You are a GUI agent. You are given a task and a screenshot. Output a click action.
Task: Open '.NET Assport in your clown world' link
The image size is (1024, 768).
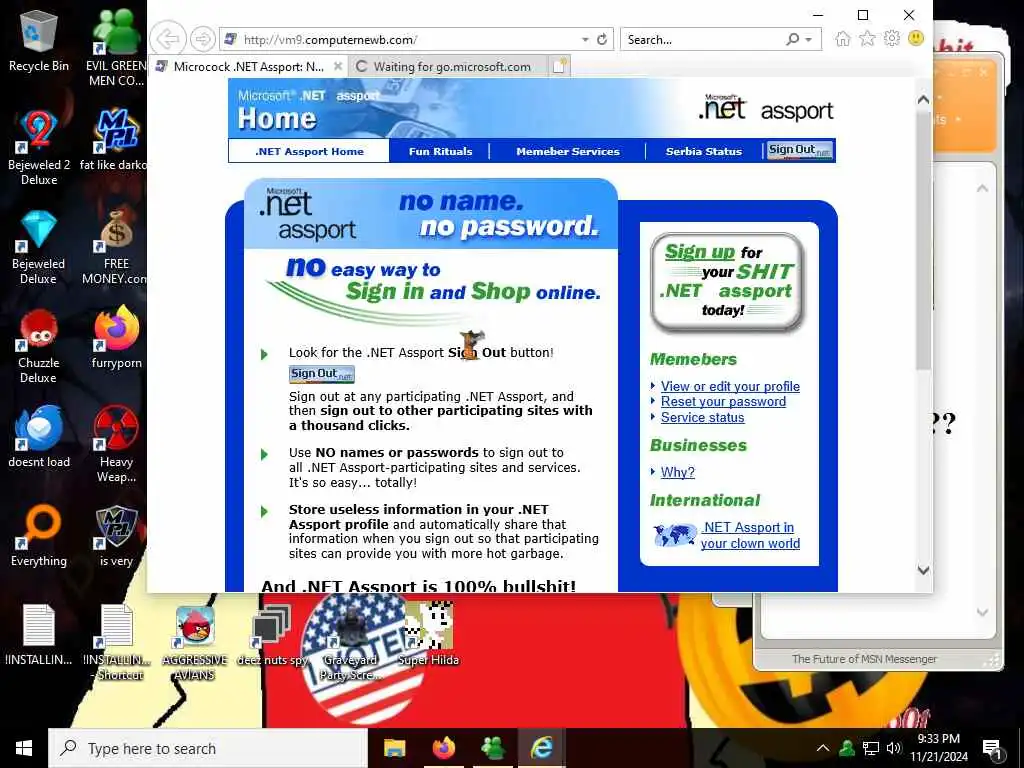750,536
